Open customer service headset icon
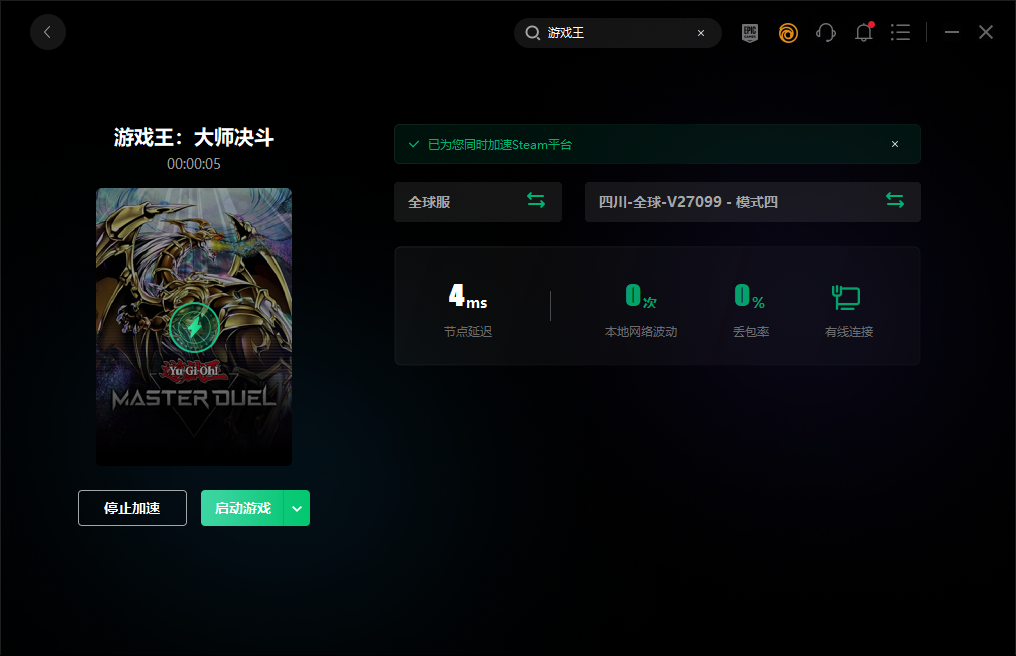The height and width of the screenshot is (656, 1016). pyautogui.click(x=826, y=32)
